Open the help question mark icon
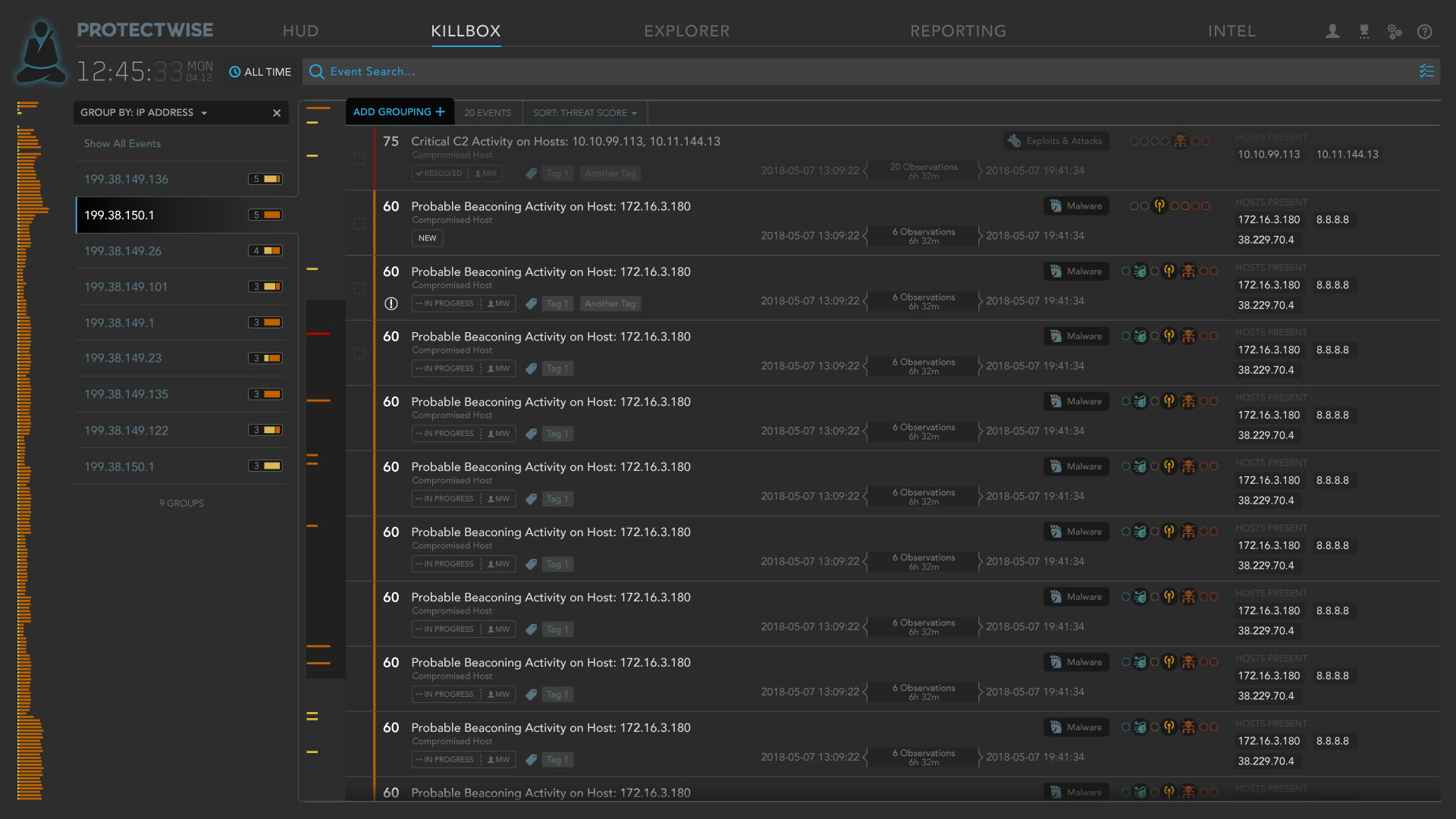This screenshot has width=1456, height=819. click(x=1425, y=31)
